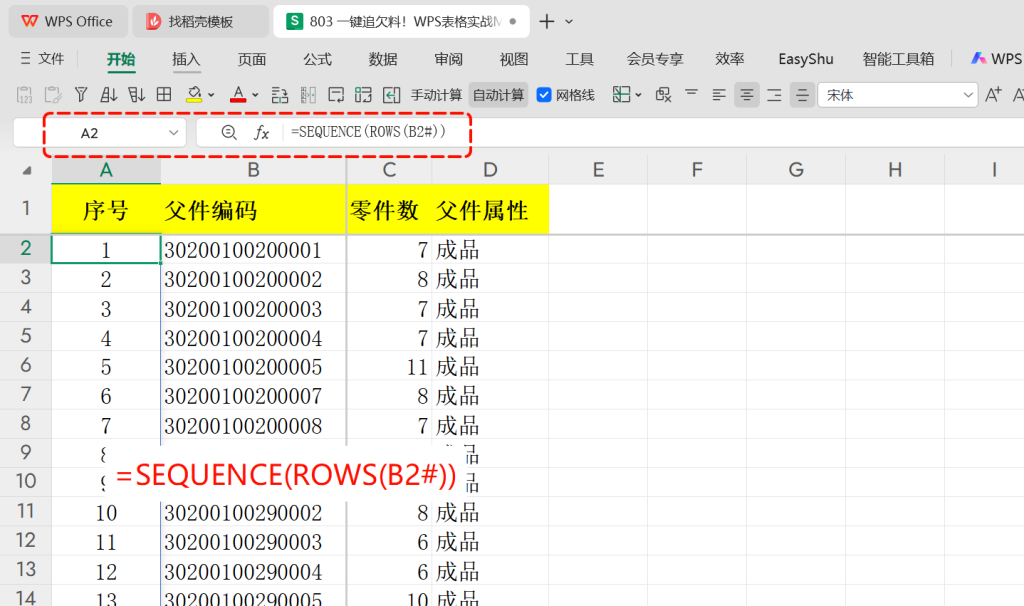Switch to the 插入 ribbon tab

186,59
